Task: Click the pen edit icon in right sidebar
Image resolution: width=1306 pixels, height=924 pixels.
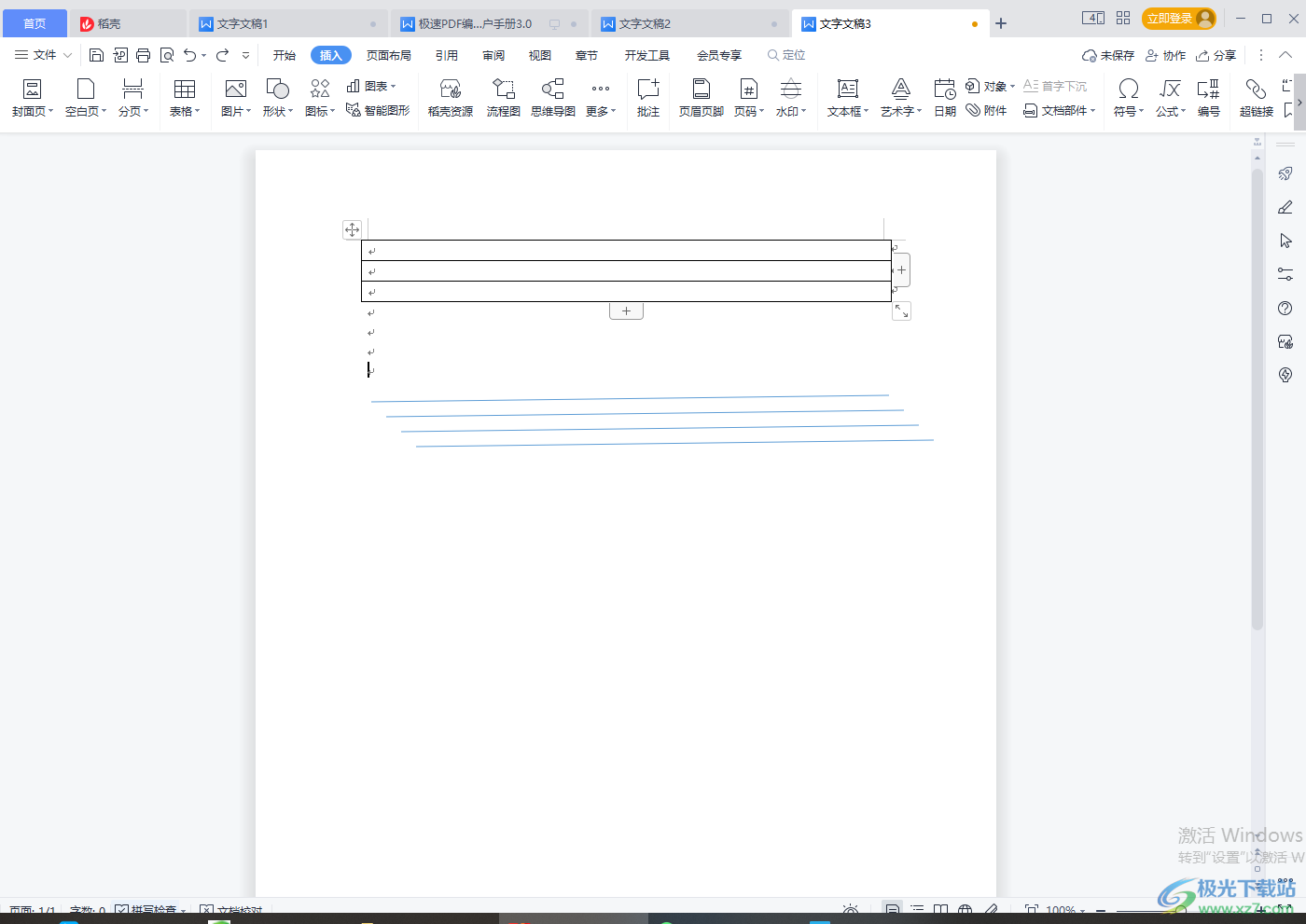Action: click(1285, 207)
